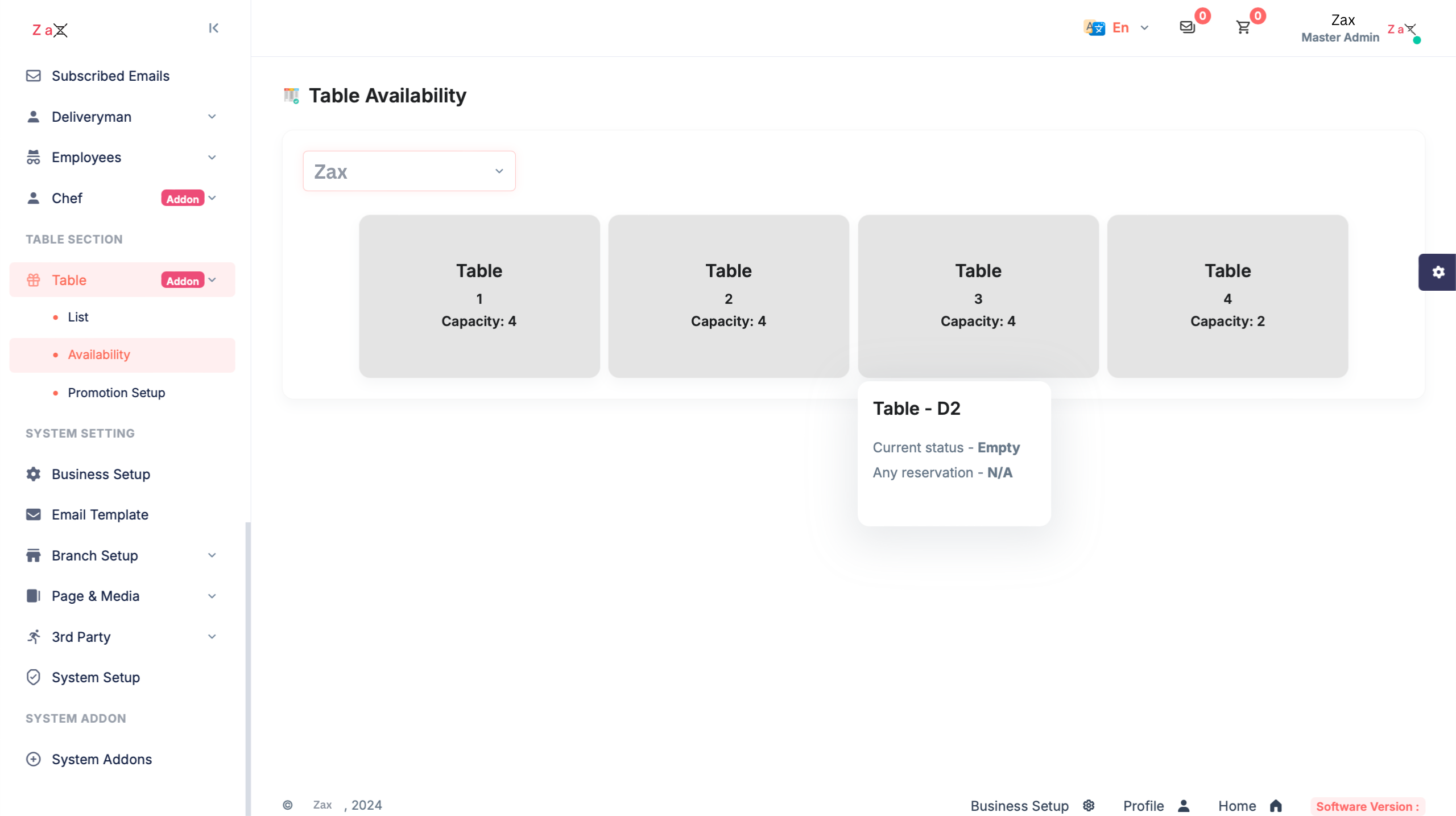
Task: Click the Email Template envelope icon
Action: click(x=34, y=514)
